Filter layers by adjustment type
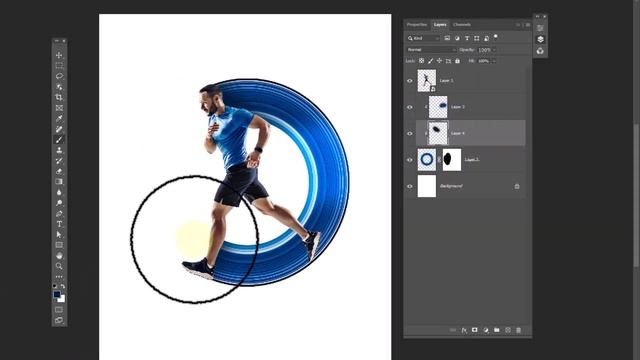The height and width of the screenshot is (360, 640). pyautogui.click(x=457, y=38)
